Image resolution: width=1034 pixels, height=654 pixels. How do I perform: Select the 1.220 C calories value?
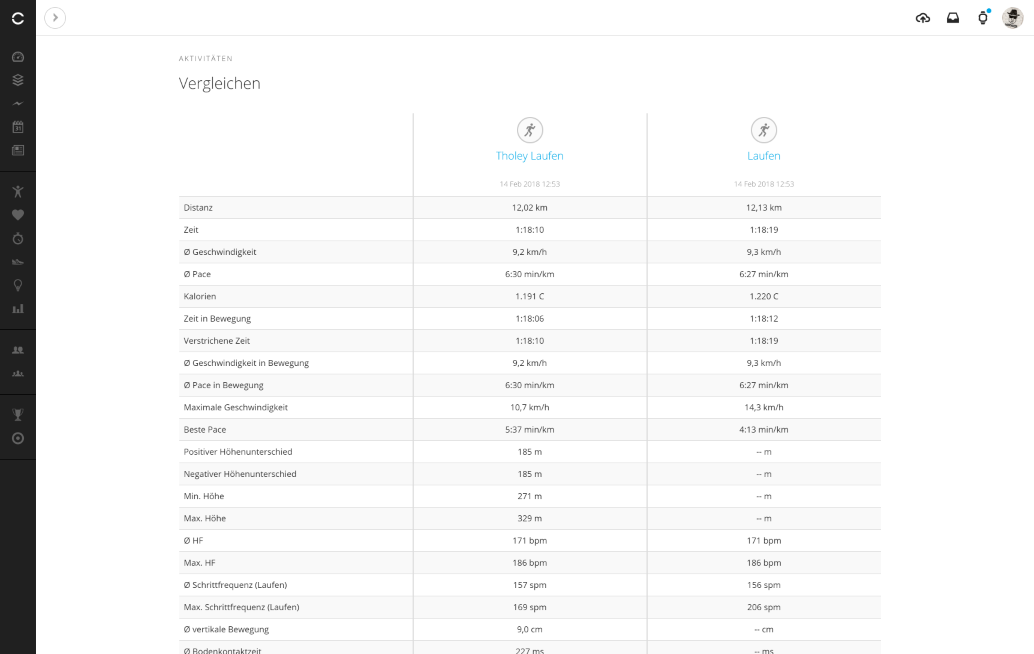tap(764, 297)
